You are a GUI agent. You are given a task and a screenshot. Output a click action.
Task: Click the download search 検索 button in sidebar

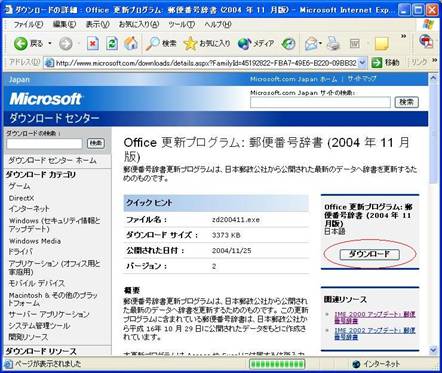point(96,143)
